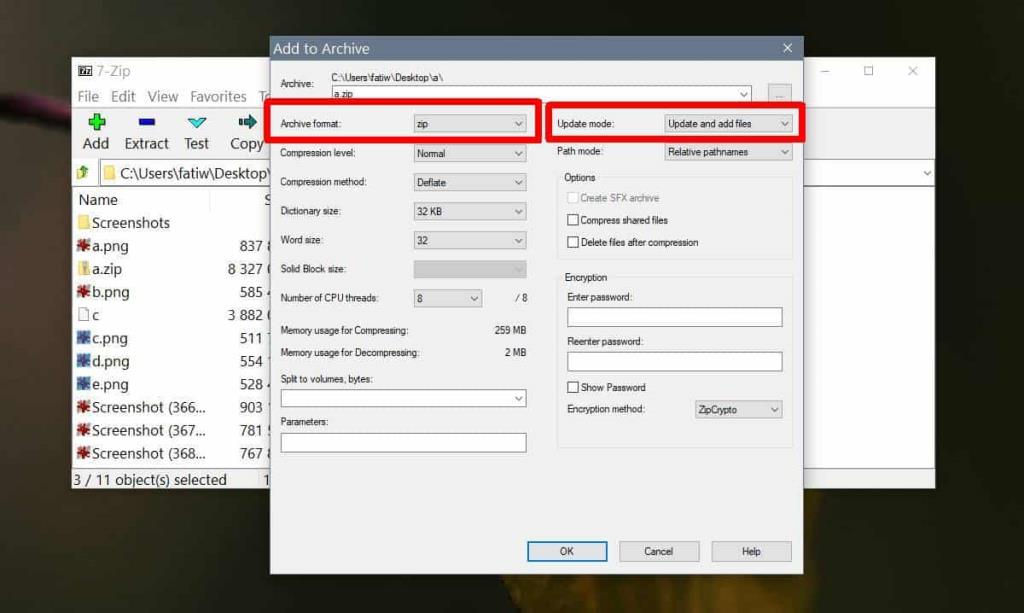Click inside the Enter password field
This screenshot has height=613, width=1024.
coord(673,316)
